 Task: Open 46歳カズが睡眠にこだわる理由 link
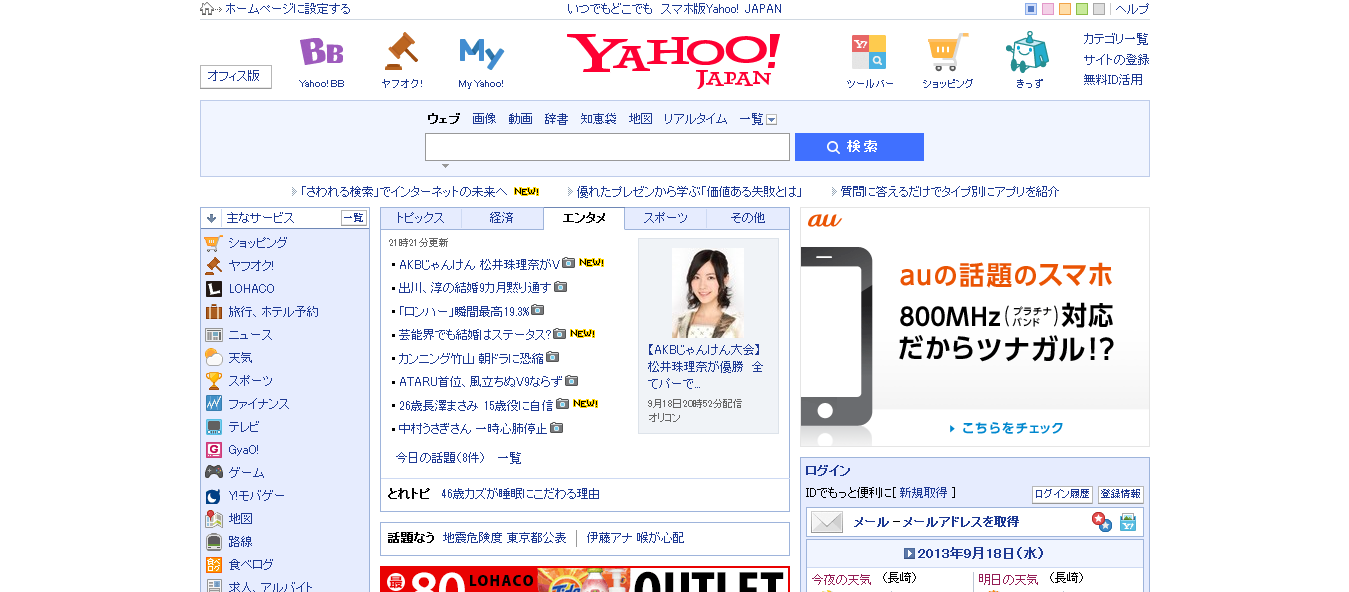pos(520,494)
